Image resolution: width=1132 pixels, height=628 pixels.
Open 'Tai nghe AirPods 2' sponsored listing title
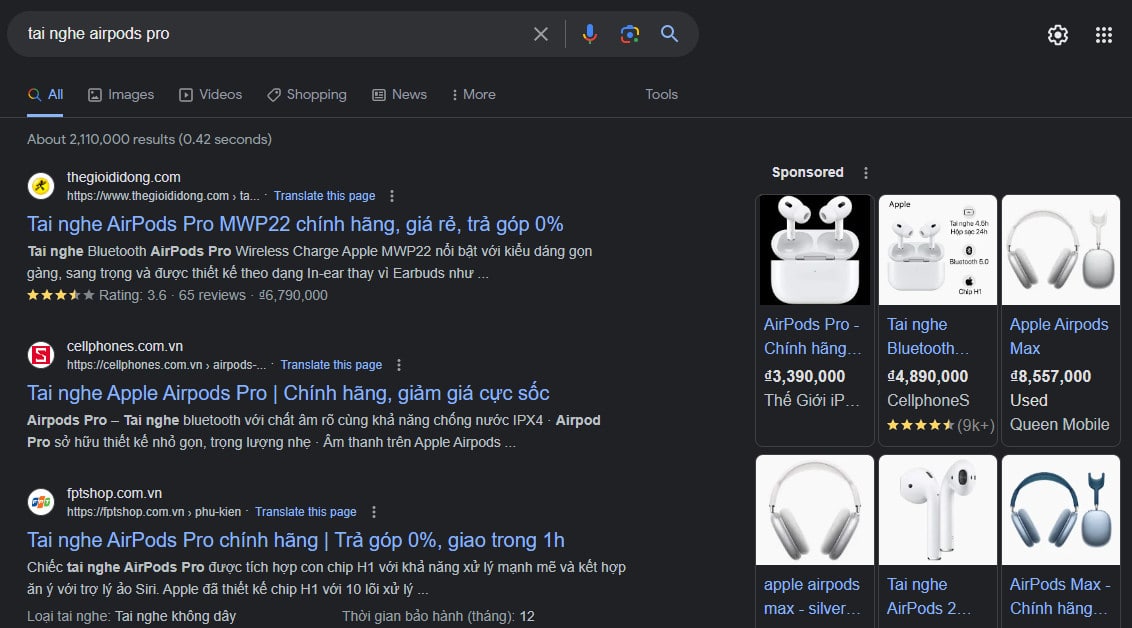click(929, 596)
